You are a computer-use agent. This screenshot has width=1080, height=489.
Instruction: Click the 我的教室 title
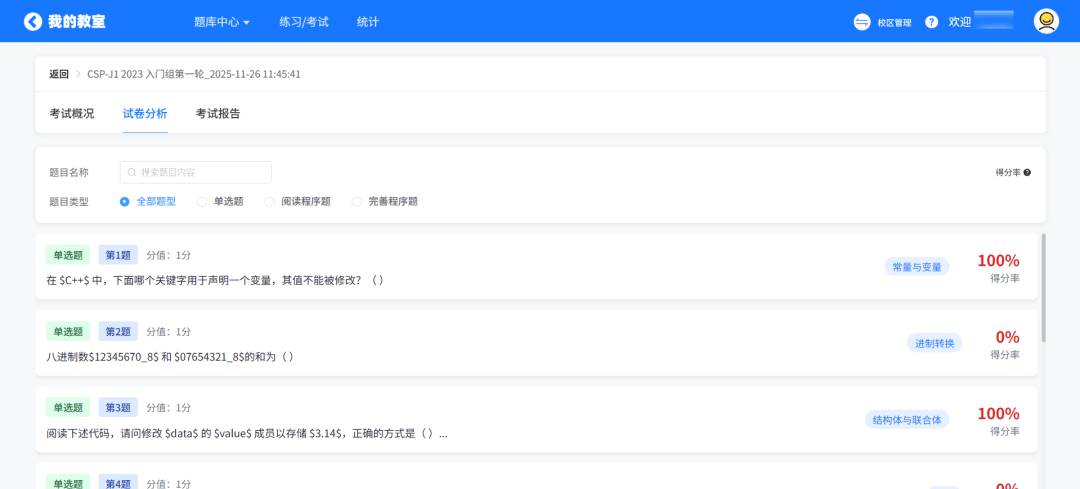point(76,22)
